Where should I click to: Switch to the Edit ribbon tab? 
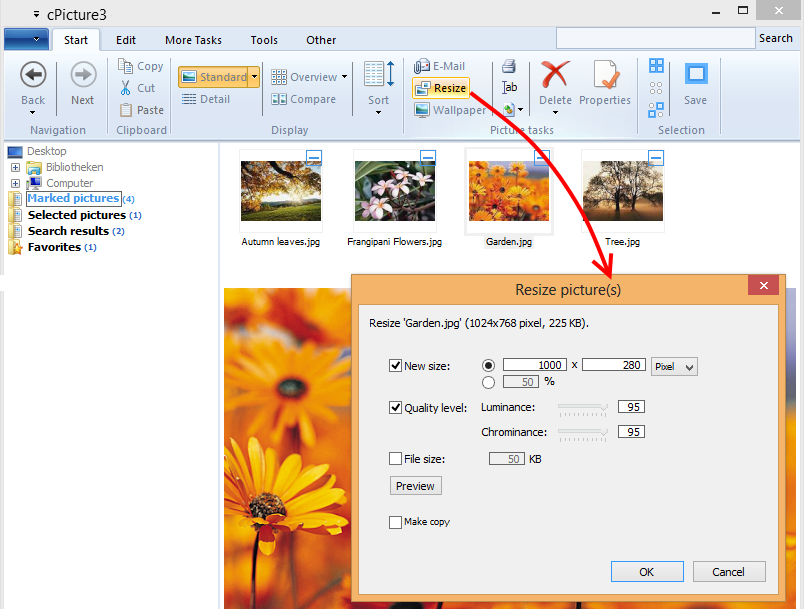[126, 40]
